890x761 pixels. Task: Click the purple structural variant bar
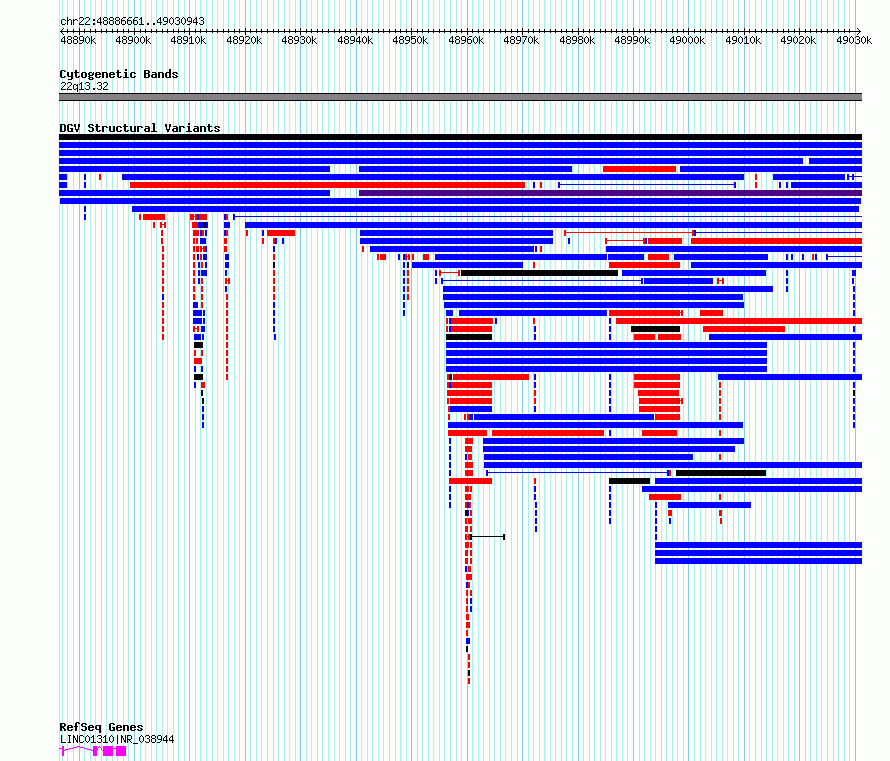610,193
